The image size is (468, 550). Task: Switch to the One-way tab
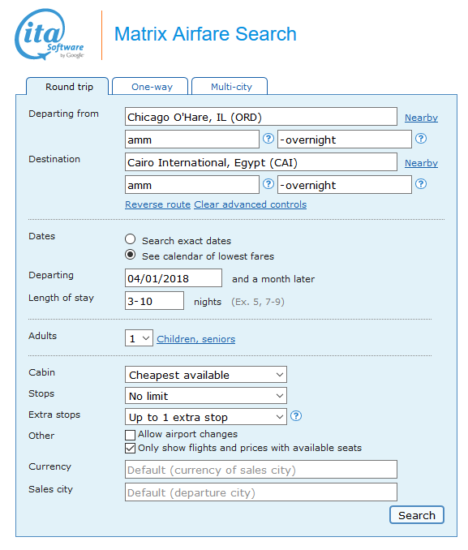tap(151, 86)
